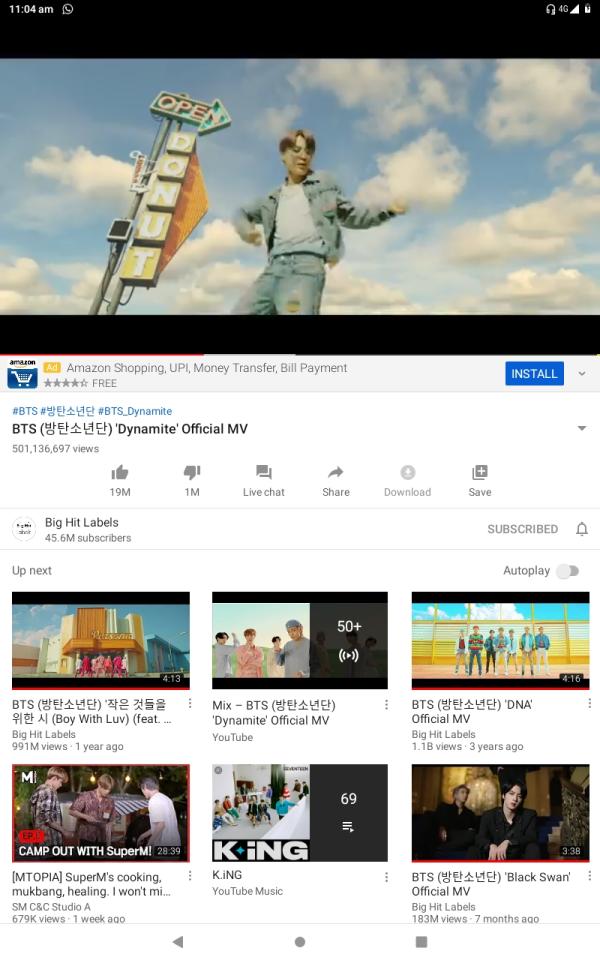Open options menu for DNA Official MV

pos(589,703)
